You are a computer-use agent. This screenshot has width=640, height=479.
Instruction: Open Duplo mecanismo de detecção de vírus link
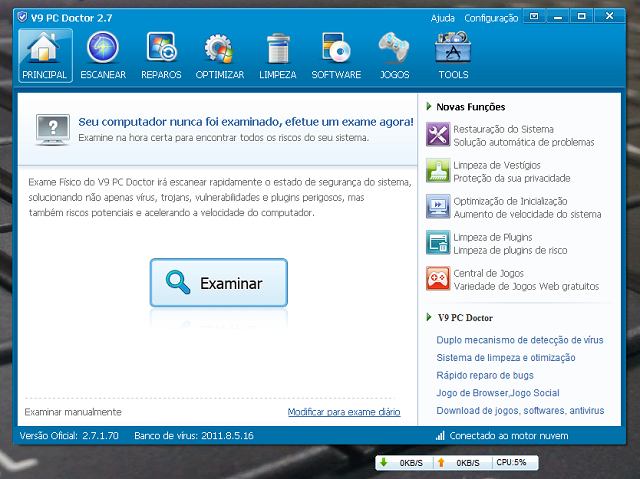coord(520,340)
